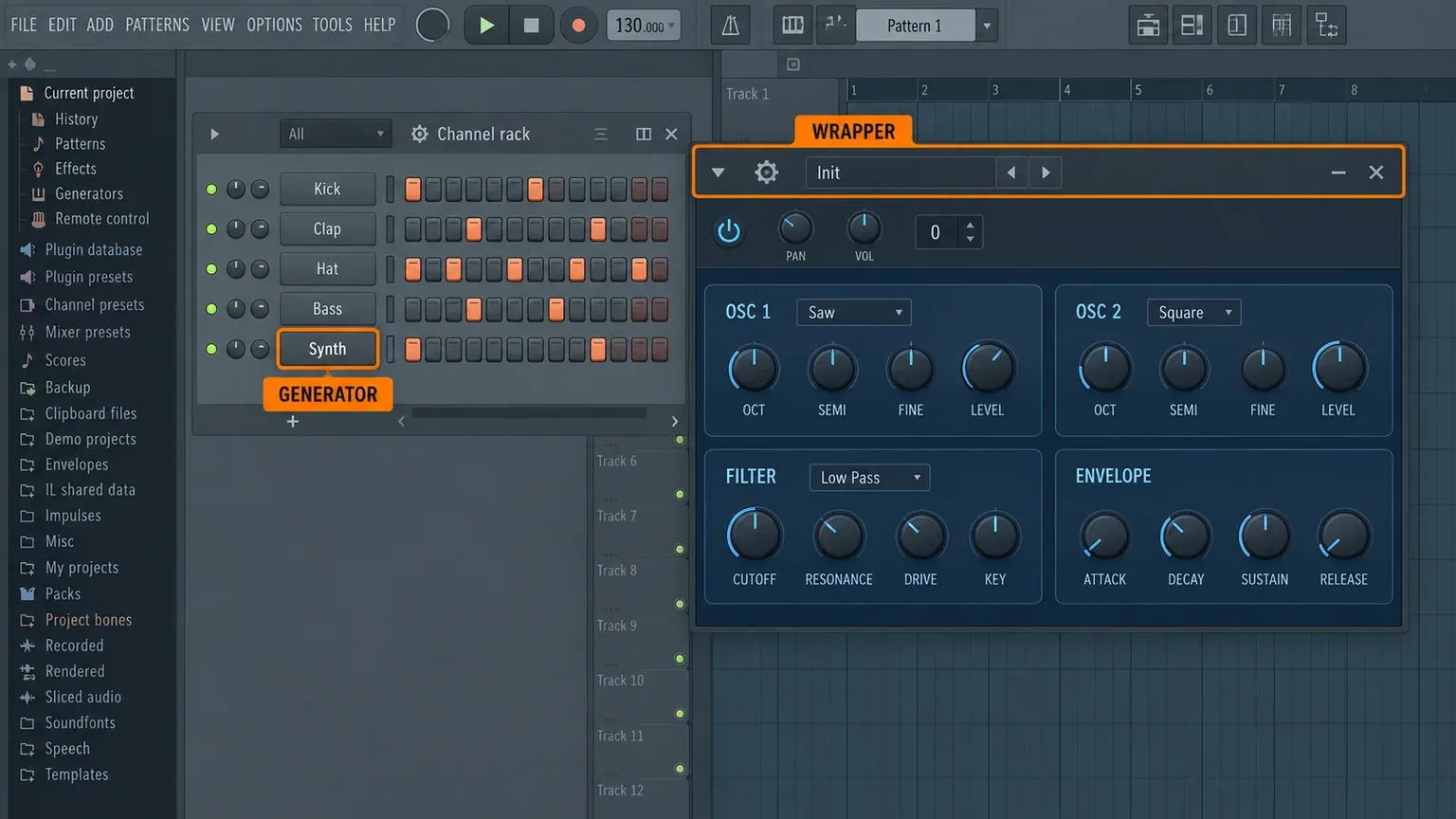1456x819 pixels.
Task: Click the Channel rack hamburger menu icon
Action: coord(601,134)
